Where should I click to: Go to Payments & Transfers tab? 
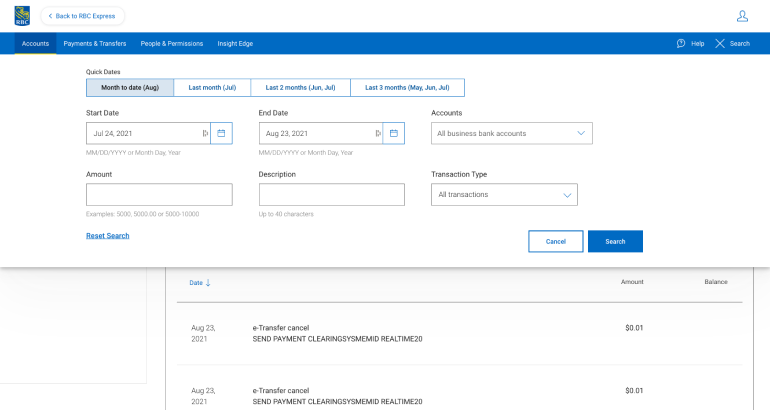(95, 44)
